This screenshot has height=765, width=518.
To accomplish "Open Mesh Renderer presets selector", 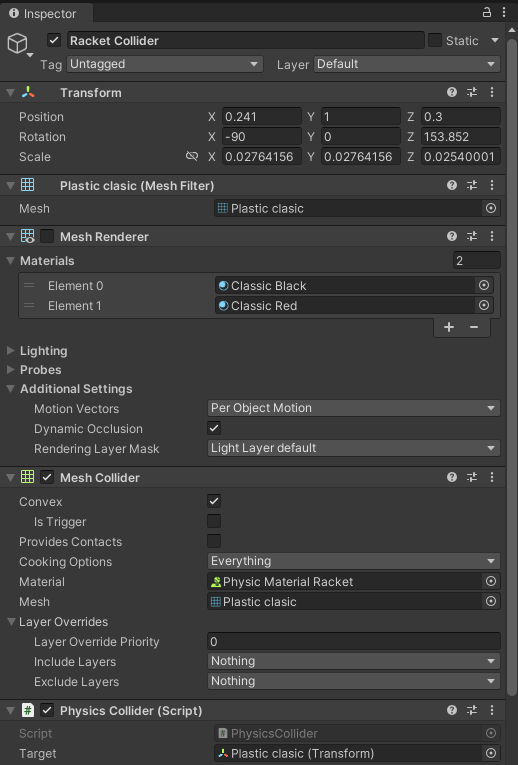I will click(472, 237).
